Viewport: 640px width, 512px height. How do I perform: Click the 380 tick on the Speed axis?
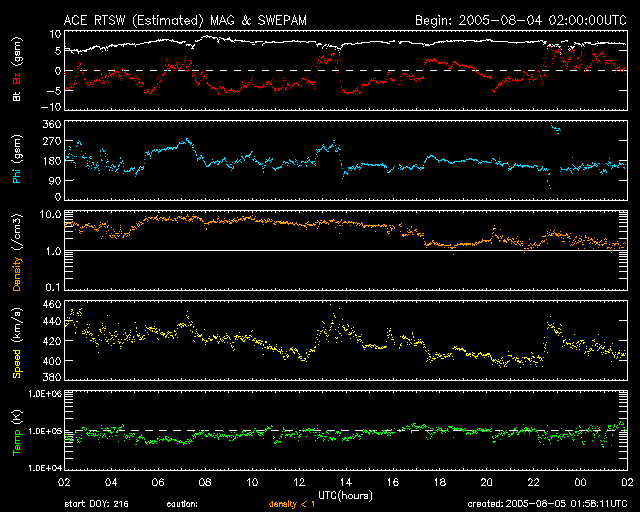52,377
